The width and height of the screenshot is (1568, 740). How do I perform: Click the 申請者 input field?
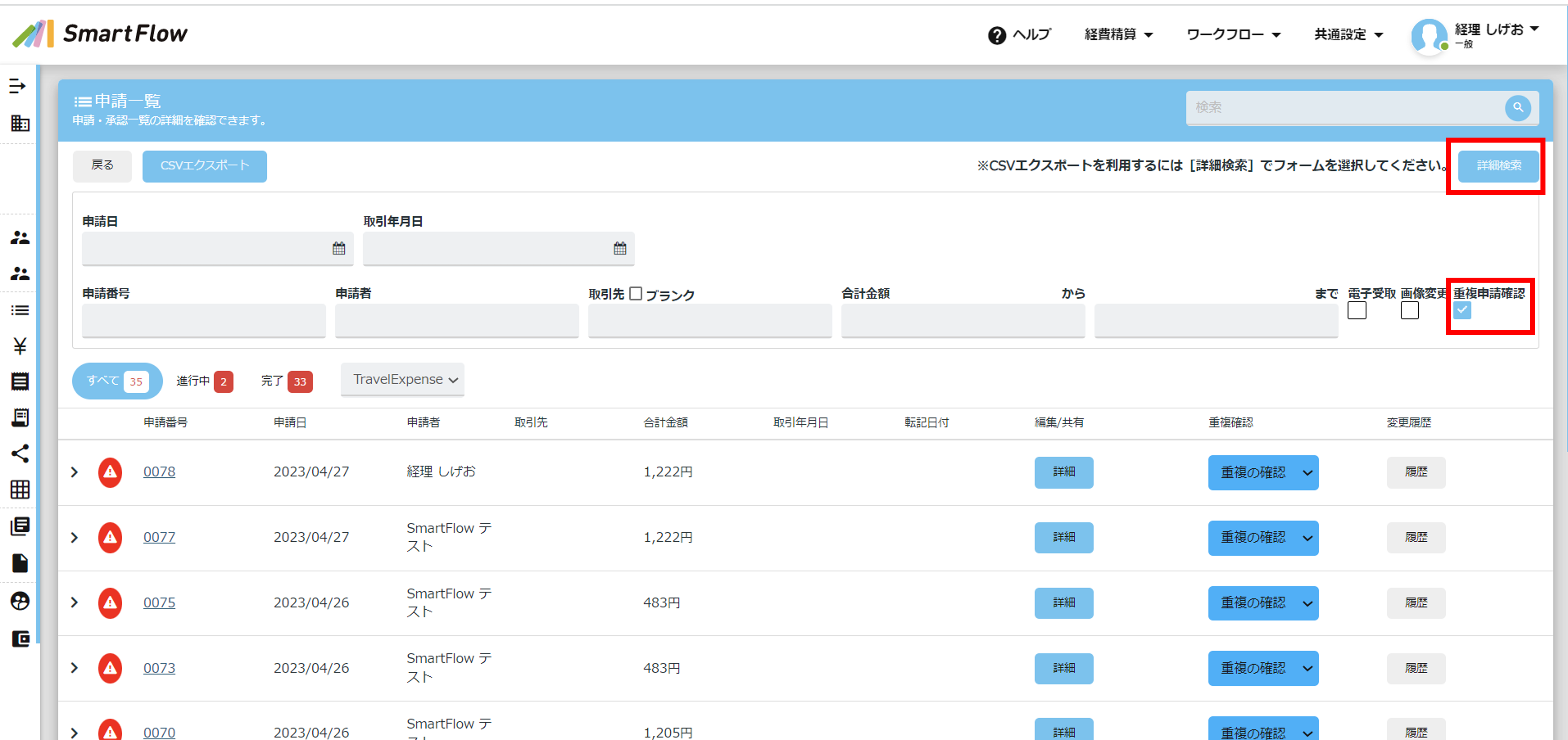pyautogui.click(x=457, y=320)
